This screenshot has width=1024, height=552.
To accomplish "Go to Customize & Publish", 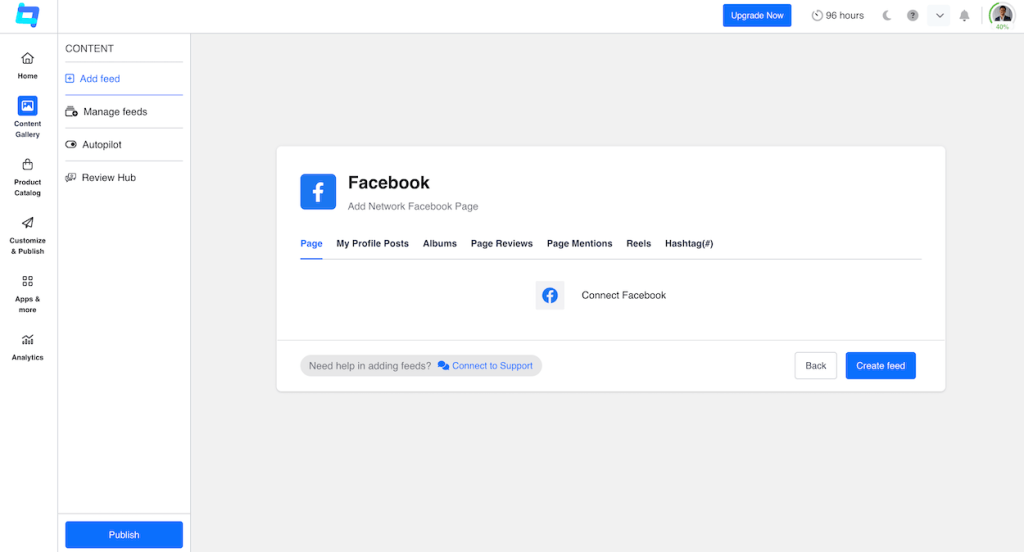I will pyautogui.click(x=27, y=236).
